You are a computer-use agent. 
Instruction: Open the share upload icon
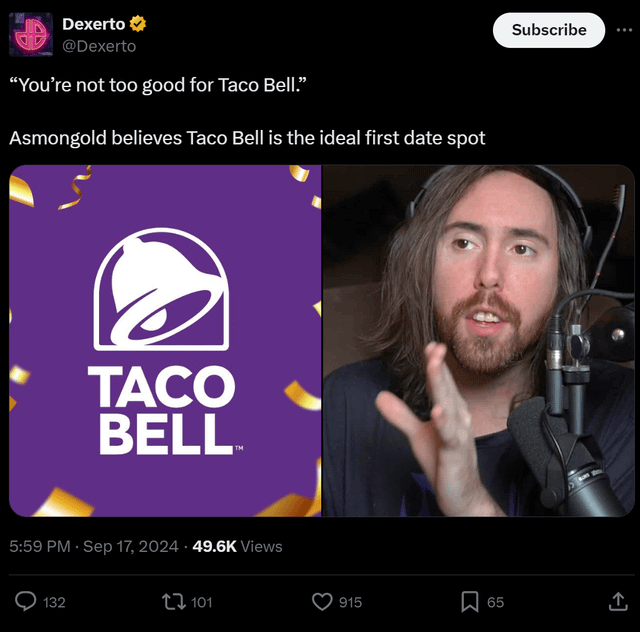point(618,601)
